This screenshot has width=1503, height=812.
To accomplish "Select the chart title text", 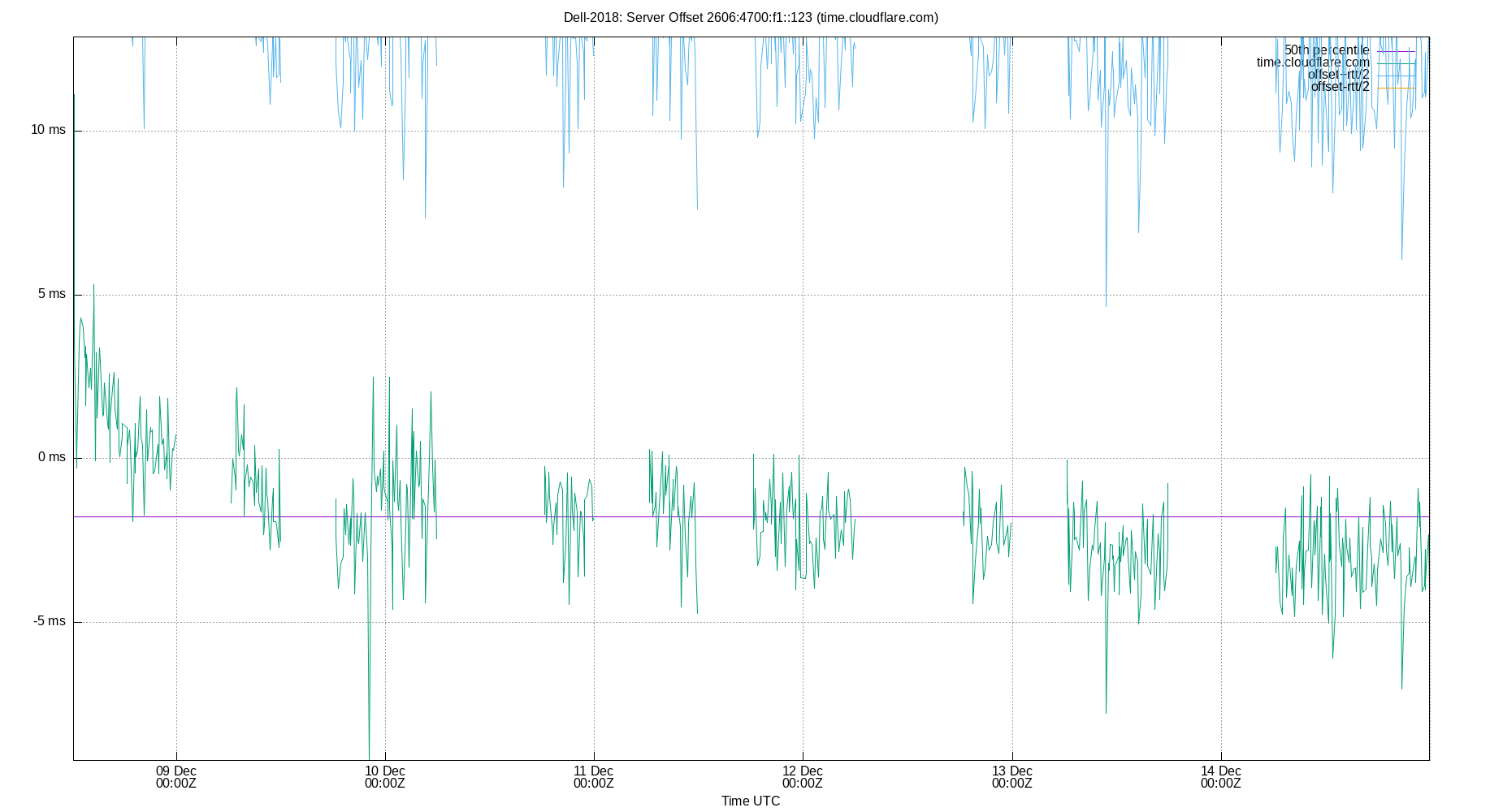I will coord(751,16).
